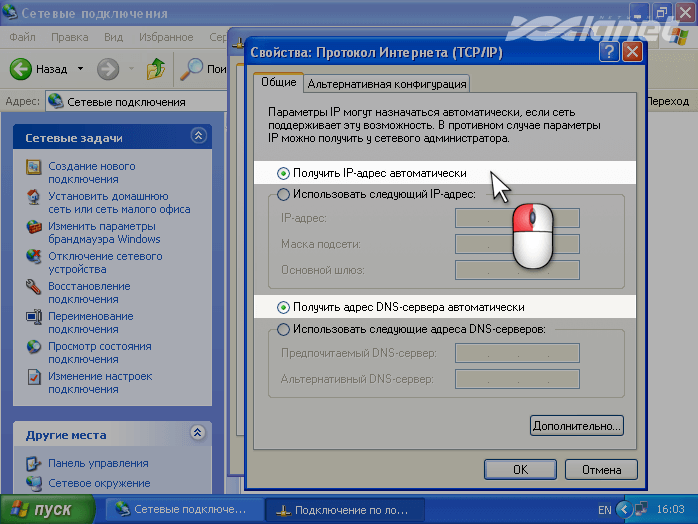Click network icon in the address bar
Screen dimensions: 698x524
click(x=56, y=102)
